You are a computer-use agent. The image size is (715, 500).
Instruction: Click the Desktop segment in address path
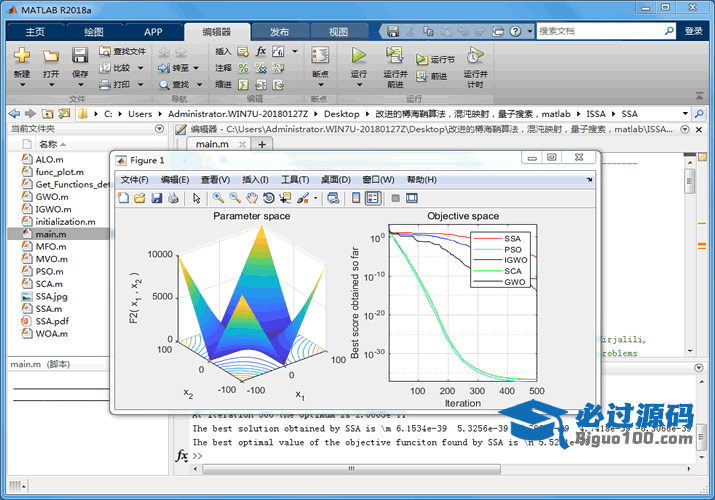[342, 114]
